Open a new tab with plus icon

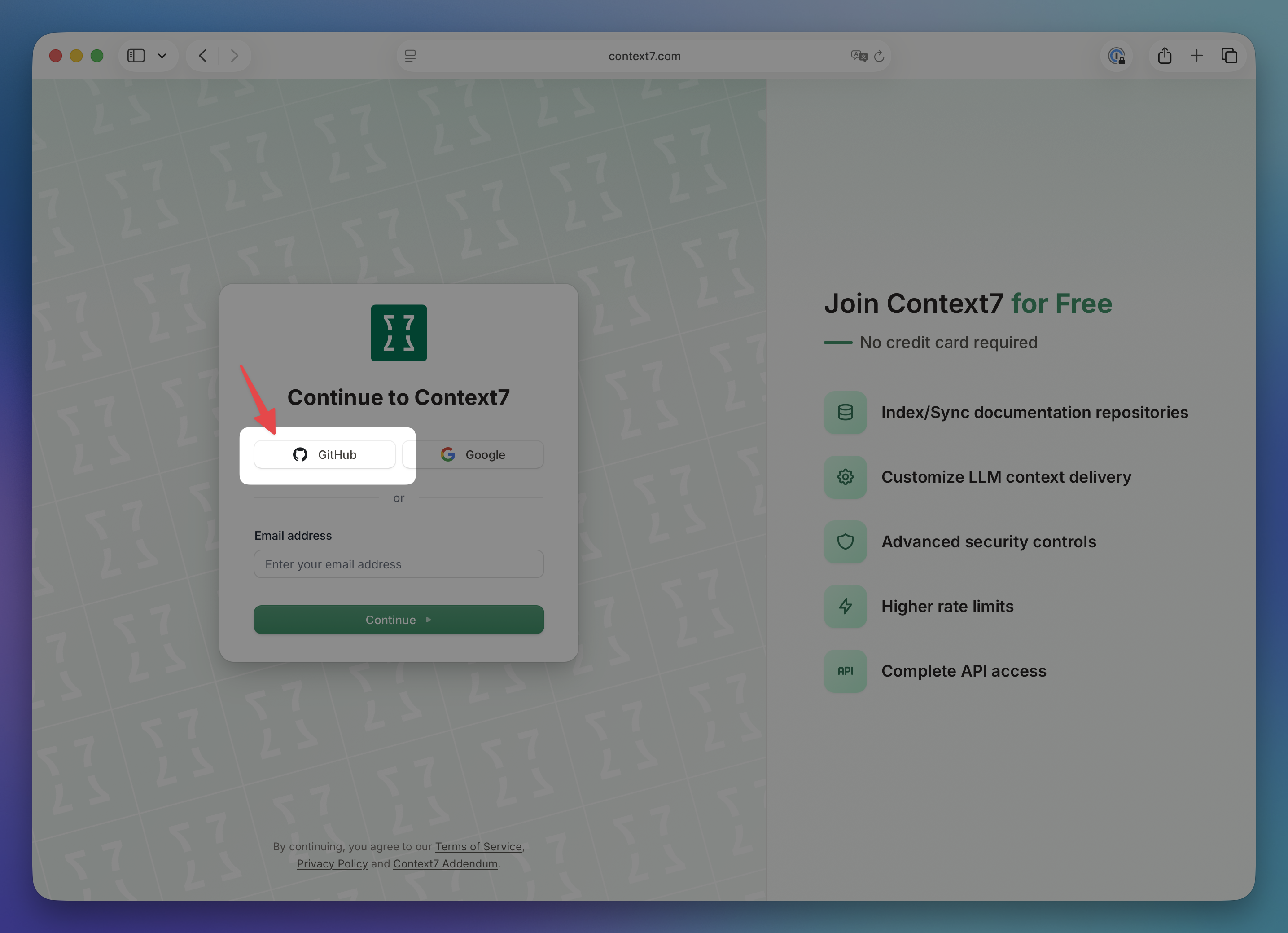click(1196, 56)
